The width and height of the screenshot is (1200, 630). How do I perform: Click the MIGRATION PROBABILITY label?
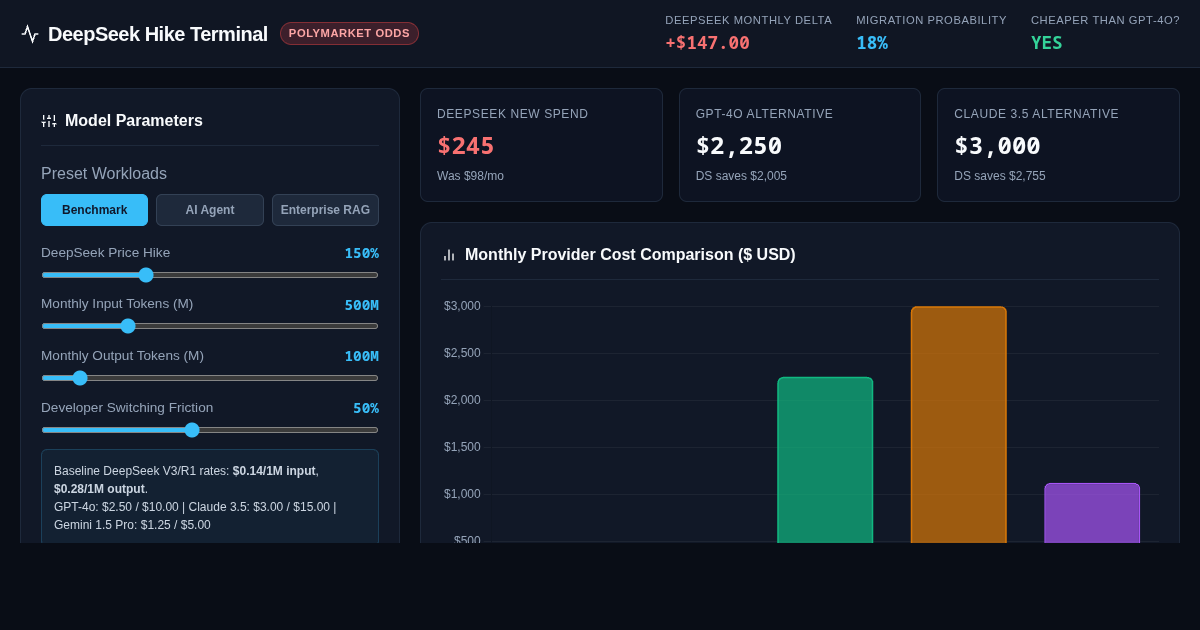(931, 20)
